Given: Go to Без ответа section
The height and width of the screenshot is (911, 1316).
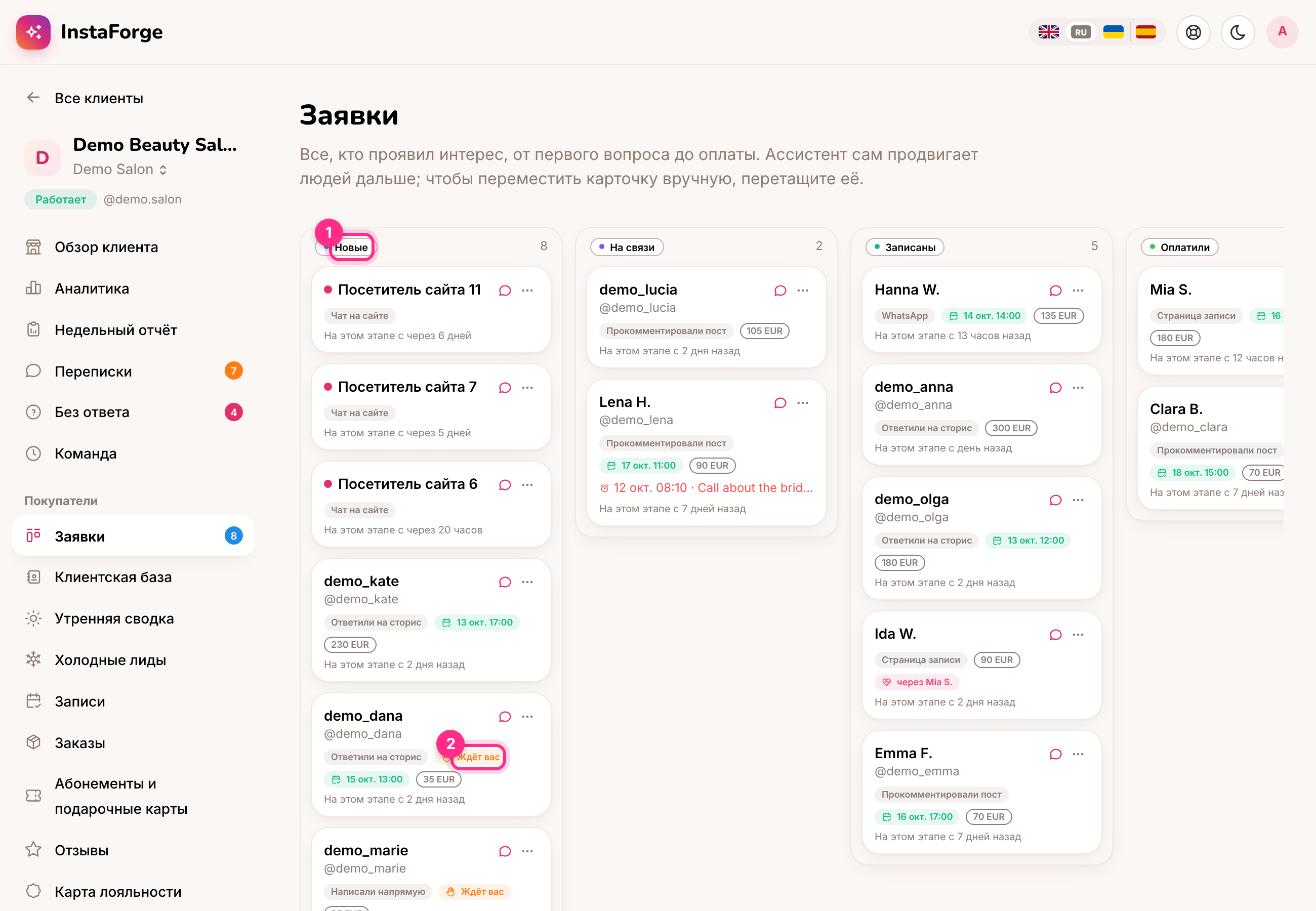Looking at the screenshot, I should 134,412.
